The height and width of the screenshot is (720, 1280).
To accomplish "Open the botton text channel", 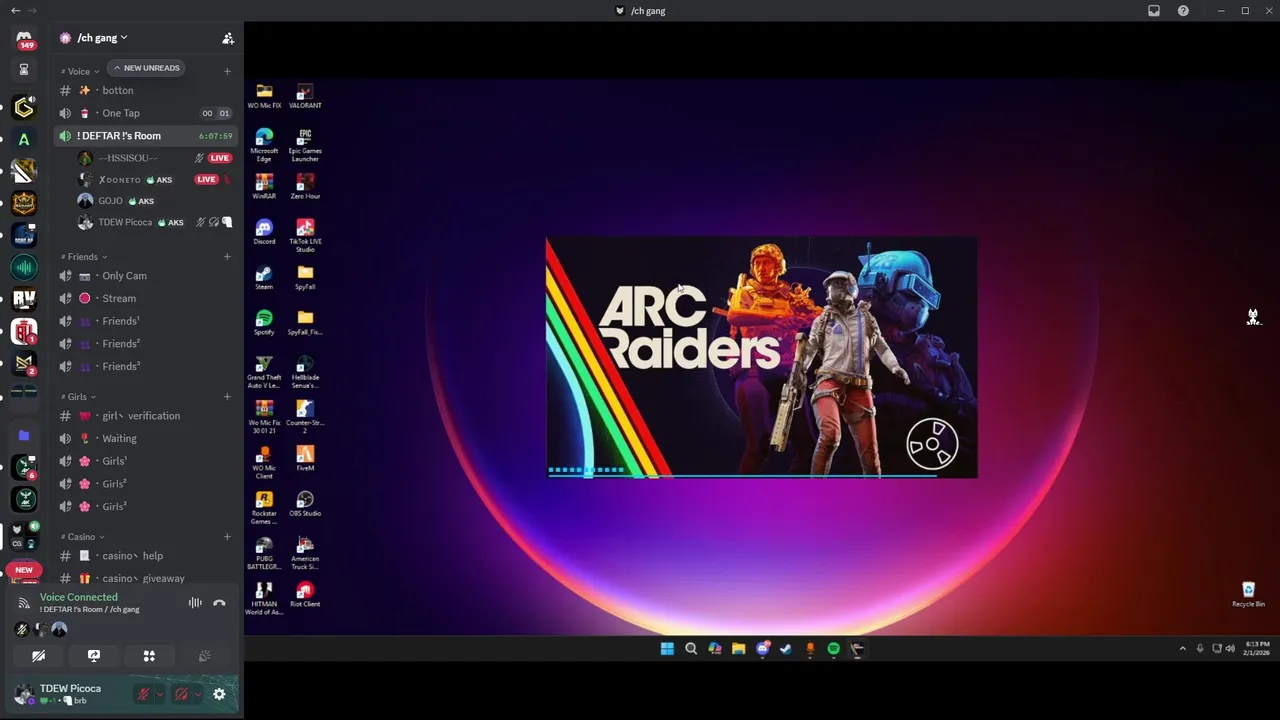I will [146, 90].
